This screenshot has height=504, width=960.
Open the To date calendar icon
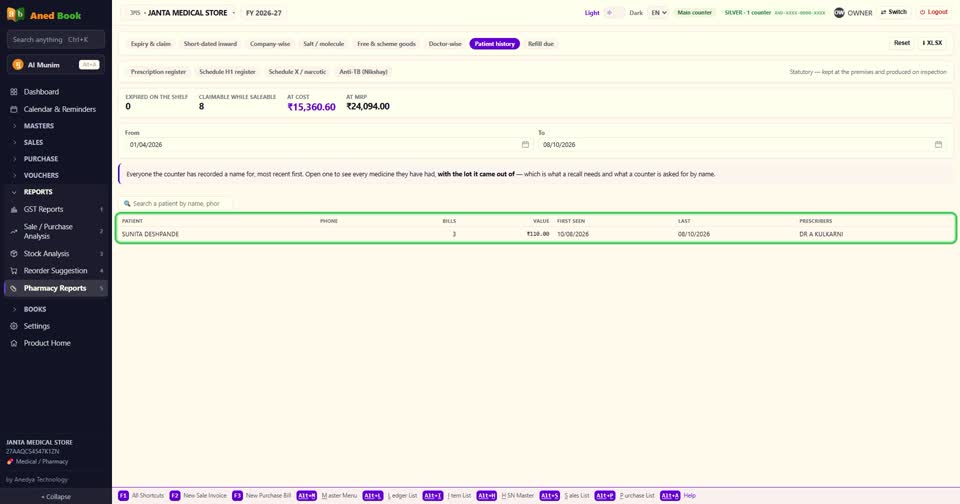coord(938,145)
